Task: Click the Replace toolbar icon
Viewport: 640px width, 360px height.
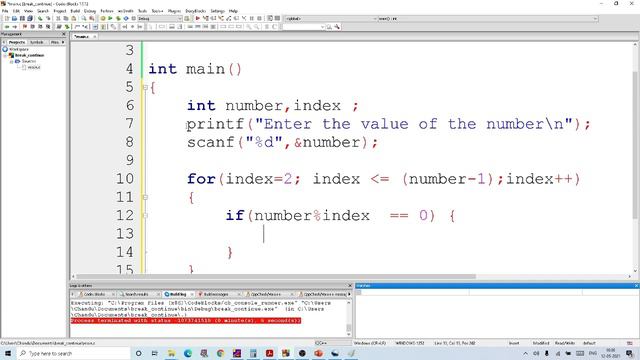Action: [x=92, y=18]
